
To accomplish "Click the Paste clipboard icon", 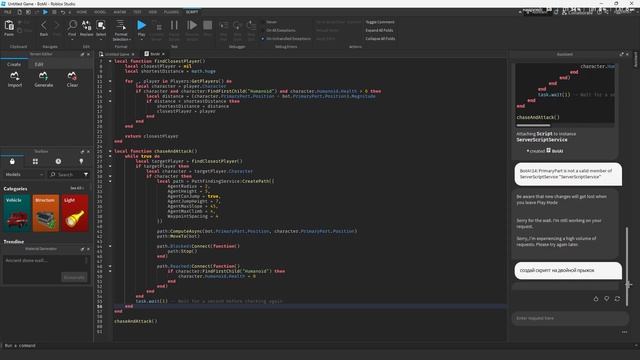I will point(9,26).
